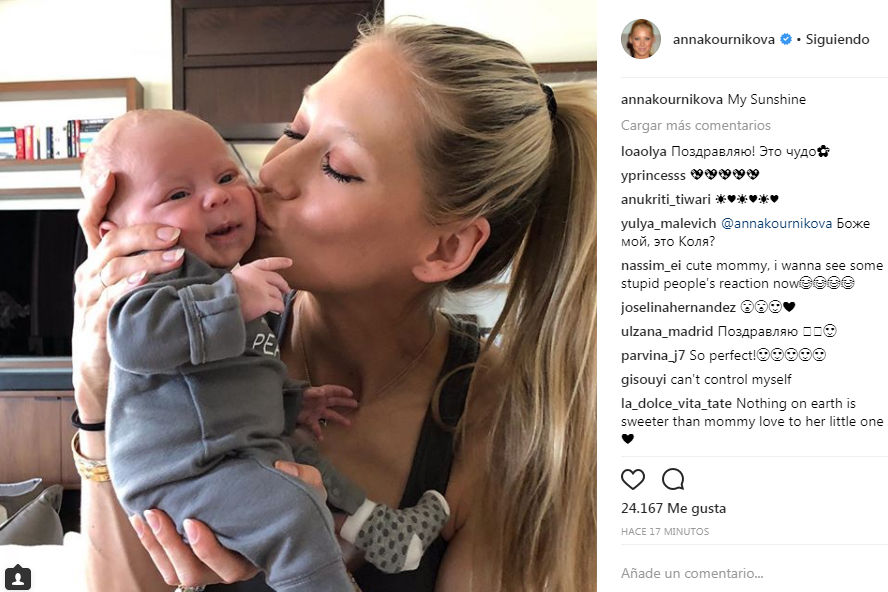The width and height of the screenshot is (888, 592).
Task: Expand Cargar más comentarios
Action: point(695,125)
